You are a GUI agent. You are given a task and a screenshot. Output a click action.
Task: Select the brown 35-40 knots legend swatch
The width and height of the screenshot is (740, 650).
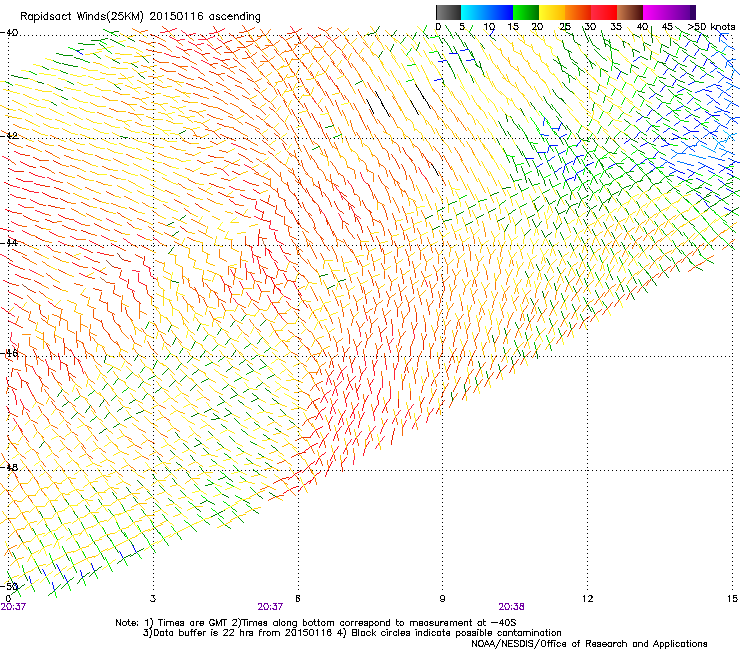[x=630, y=12]
